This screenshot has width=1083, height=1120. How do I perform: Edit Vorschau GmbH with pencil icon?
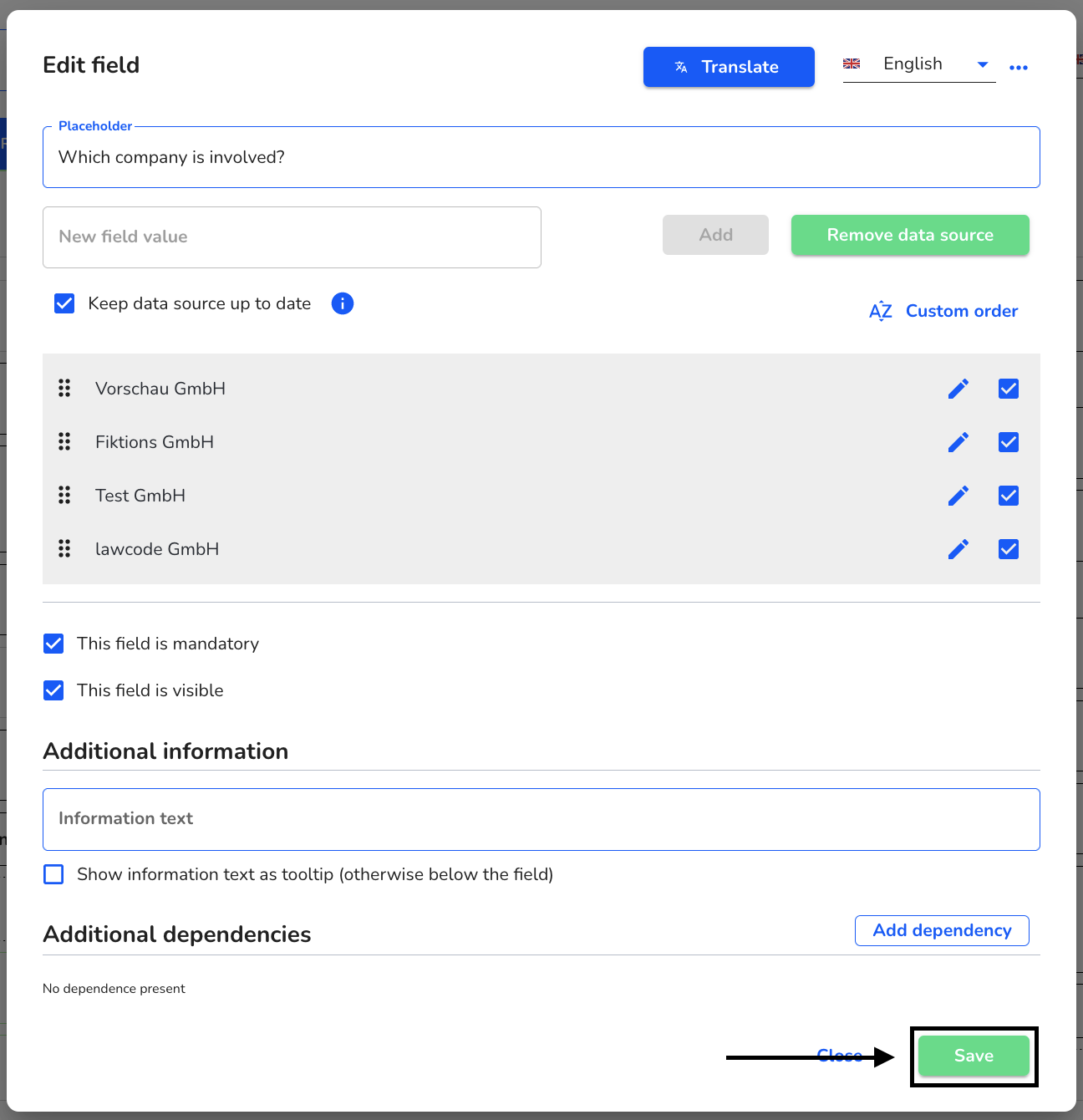click(958, 389)
